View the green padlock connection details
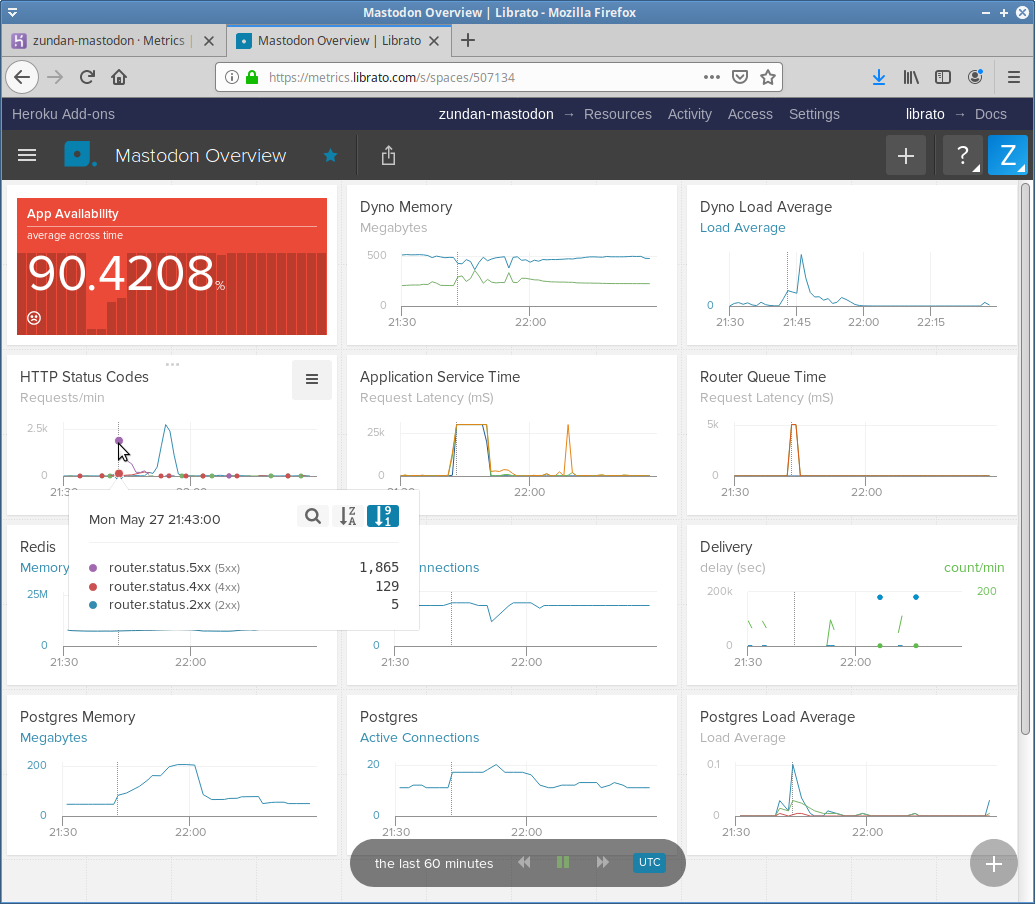Viewport: 1035px width, 904px height. tap(251, 77)
